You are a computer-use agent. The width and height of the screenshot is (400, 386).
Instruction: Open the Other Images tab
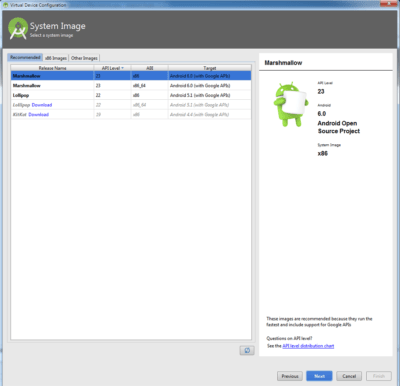click(84, 58)
